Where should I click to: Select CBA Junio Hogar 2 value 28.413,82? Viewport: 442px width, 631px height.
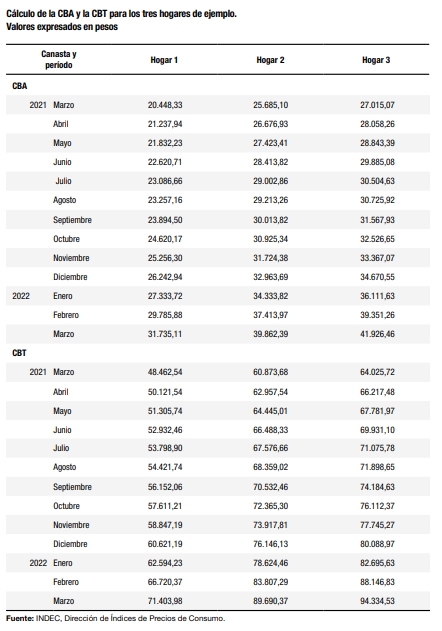click(271, 162)
